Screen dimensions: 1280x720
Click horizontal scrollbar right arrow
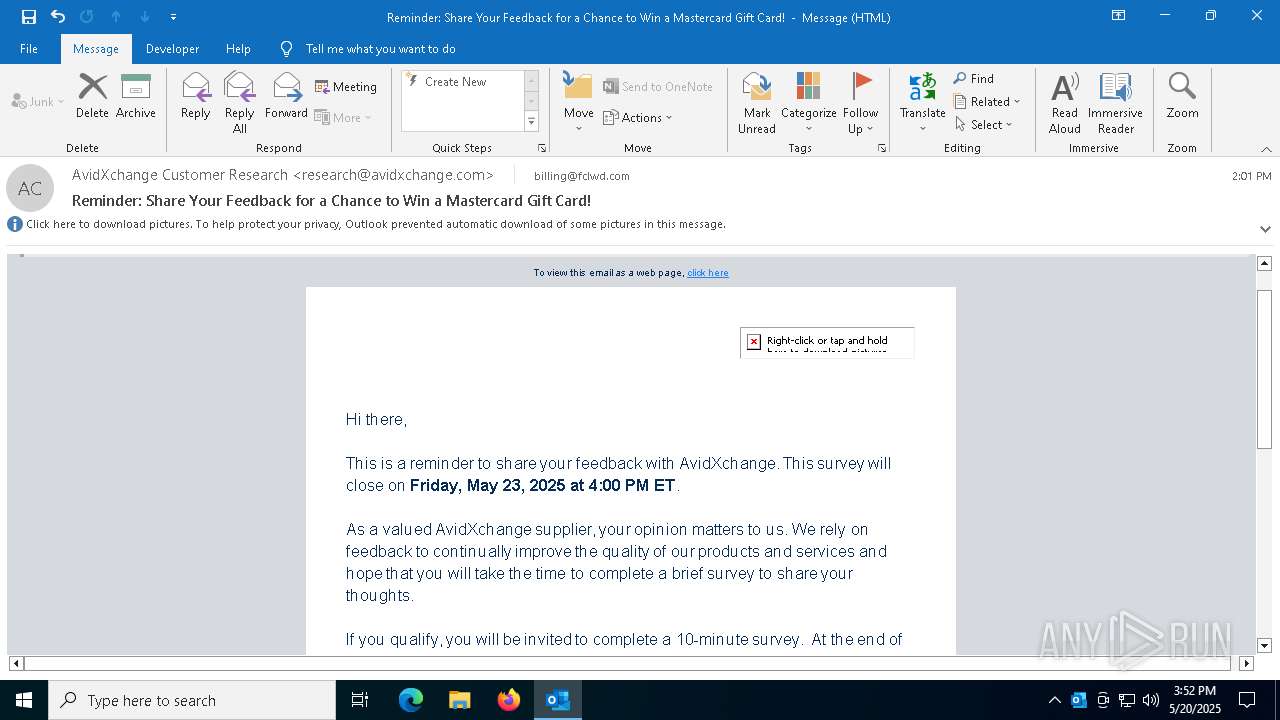coord(1246,663)
